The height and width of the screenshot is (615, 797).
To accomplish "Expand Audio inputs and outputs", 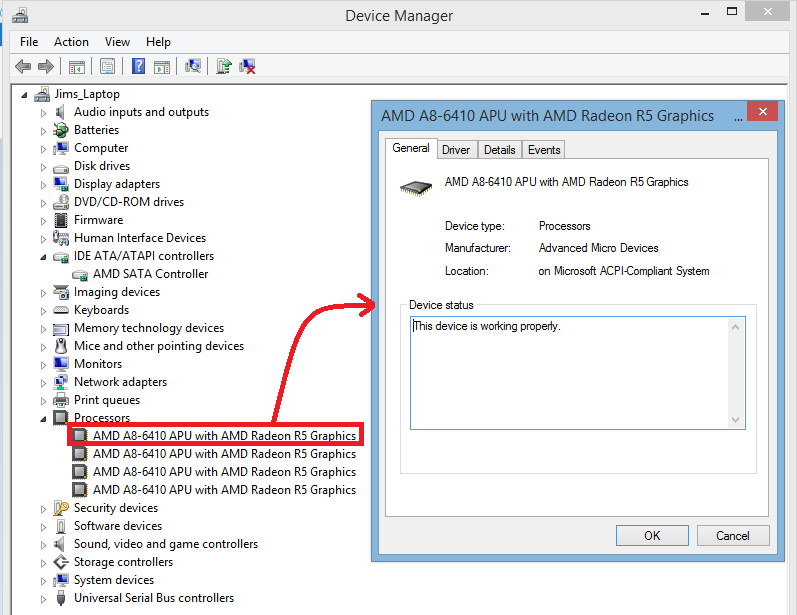I will click(43, 113).
